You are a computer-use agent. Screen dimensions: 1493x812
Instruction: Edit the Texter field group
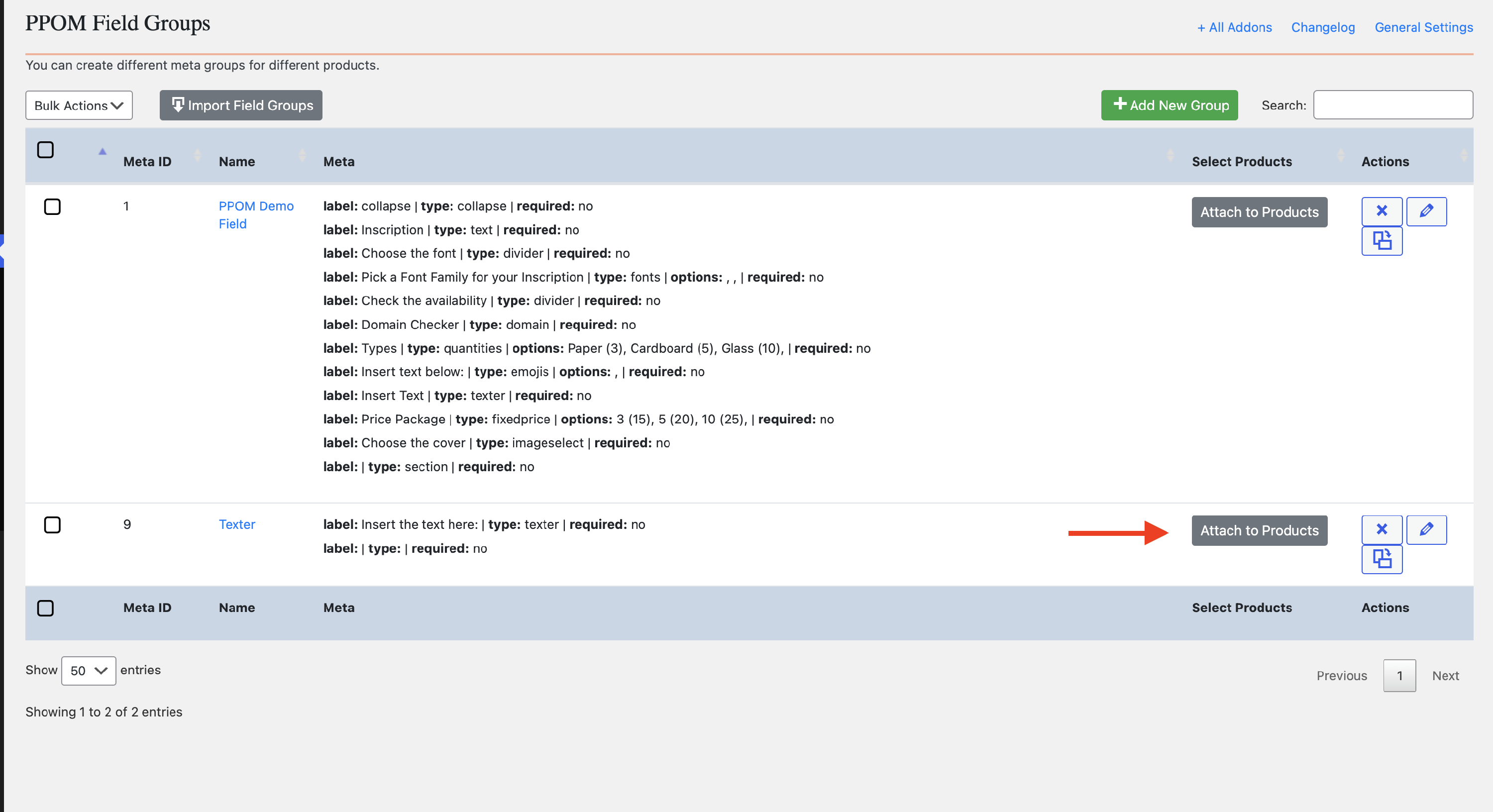click(x=1426, y=529)
